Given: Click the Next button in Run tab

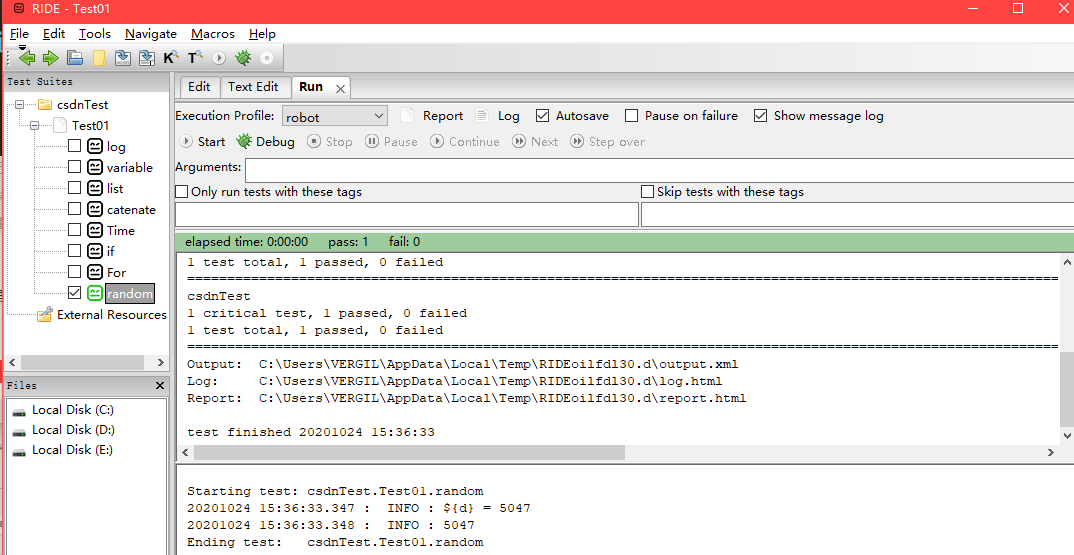Looking at the screenshot, I should pyautogui.click(x=536, y=142).
